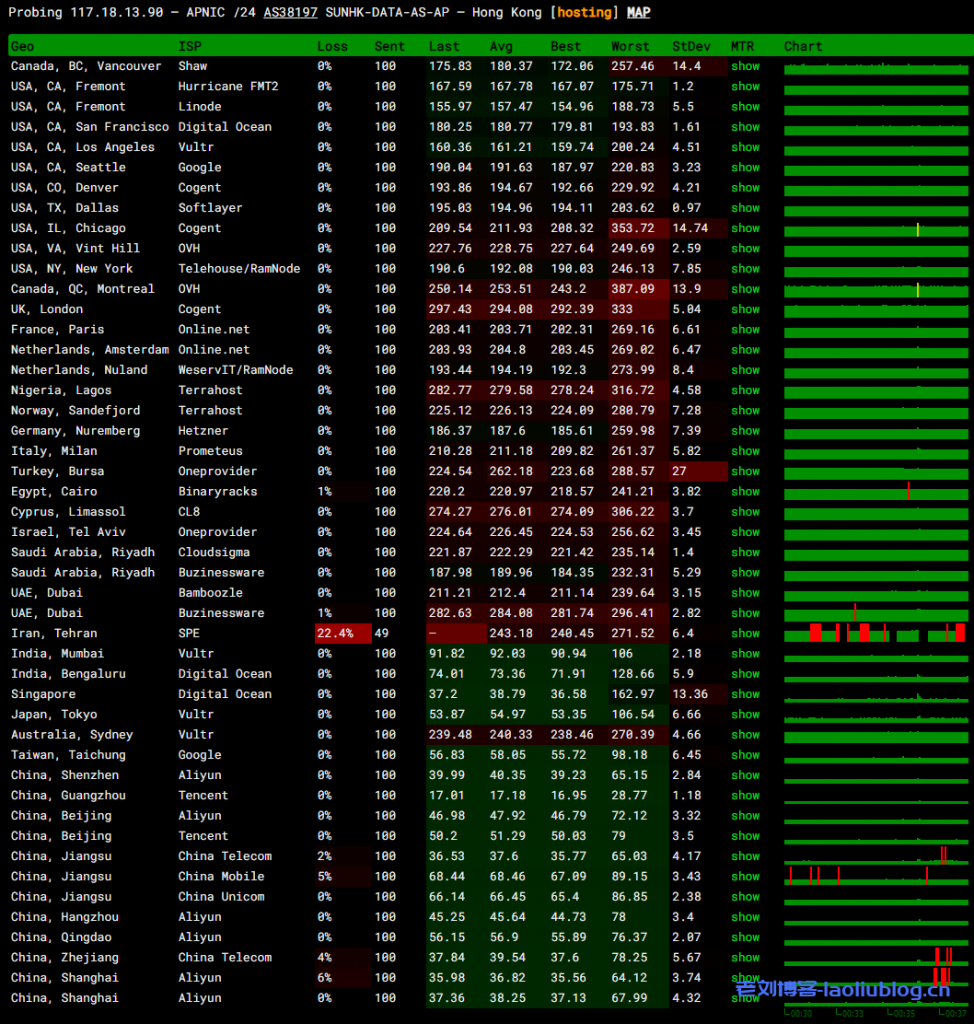This screenshot has width=974, height=1024.
Task: Click the hosting tag in header
Action: 584,12
